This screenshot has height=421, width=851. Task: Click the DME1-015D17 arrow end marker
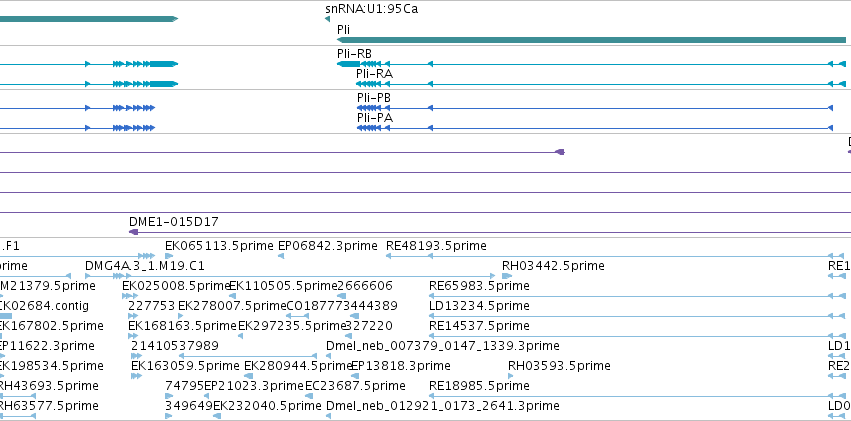(x=134, y=232)
